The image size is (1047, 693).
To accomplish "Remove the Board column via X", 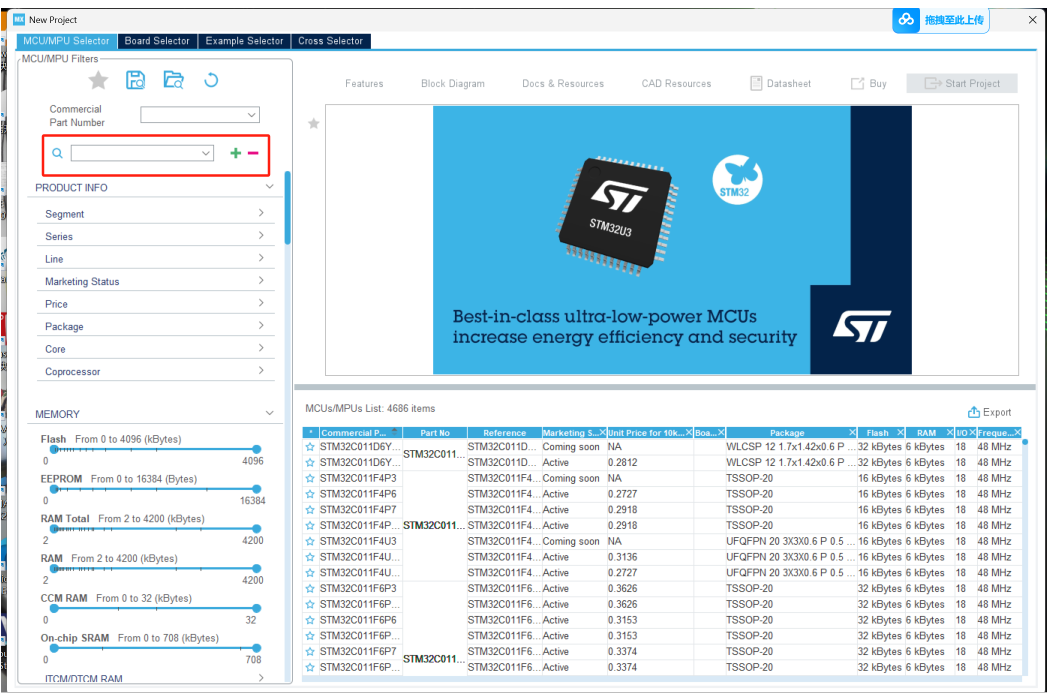I will pyautogui.click(x=721, y=433).
